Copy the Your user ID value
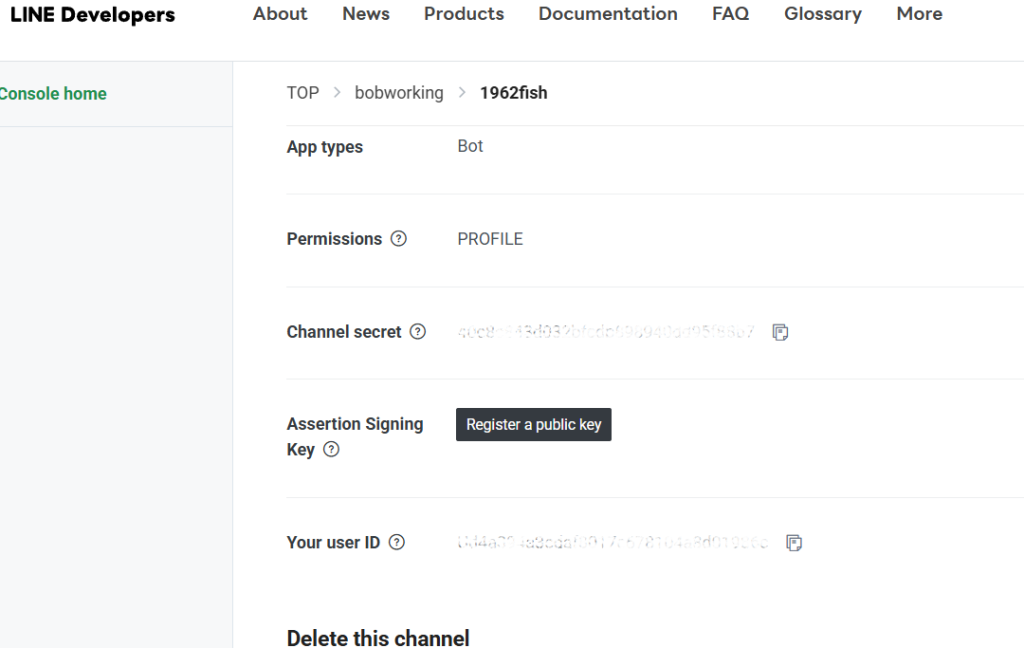 (x=793, y=543)
